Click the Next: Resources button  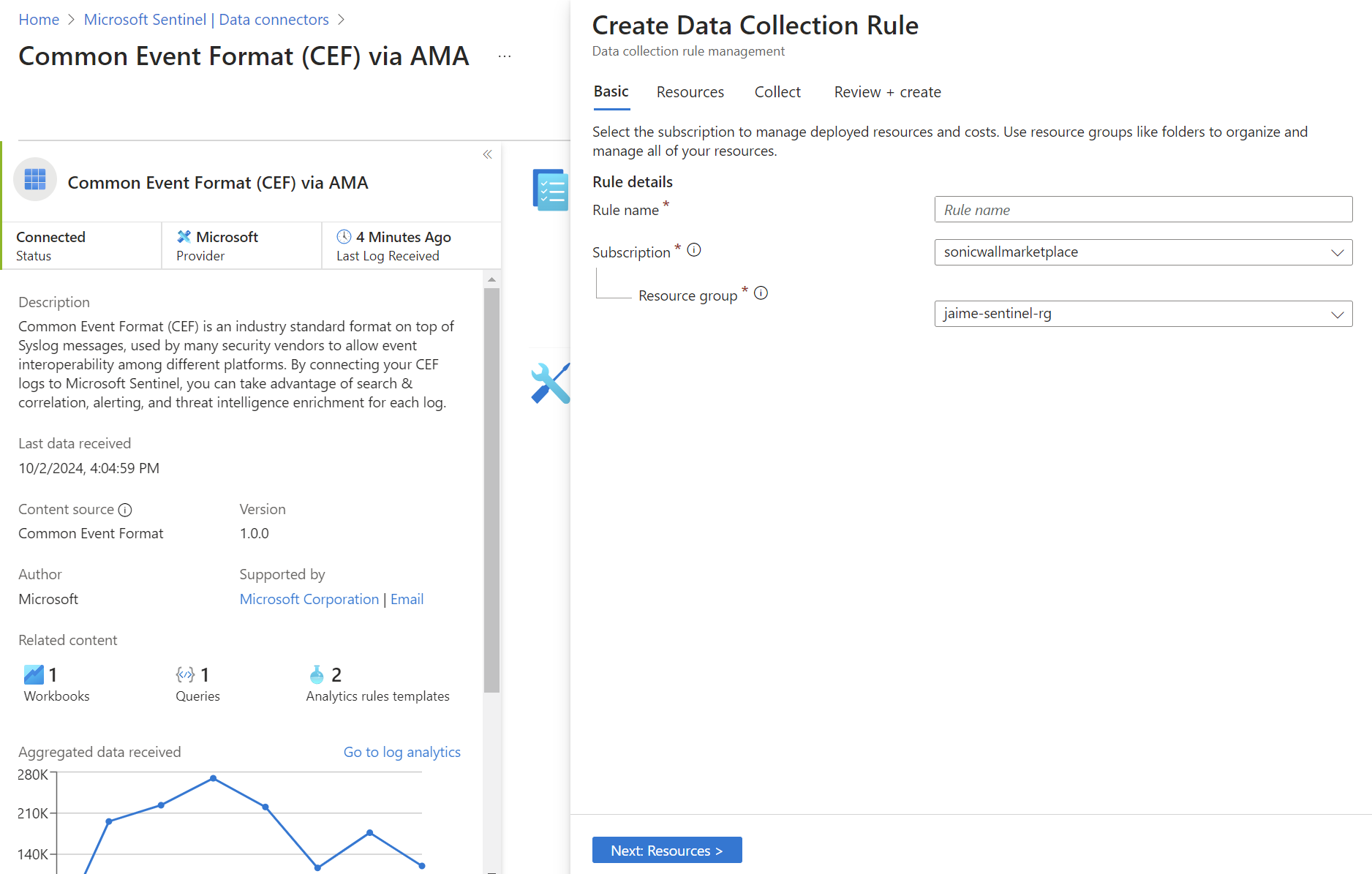tap(666, 851)
